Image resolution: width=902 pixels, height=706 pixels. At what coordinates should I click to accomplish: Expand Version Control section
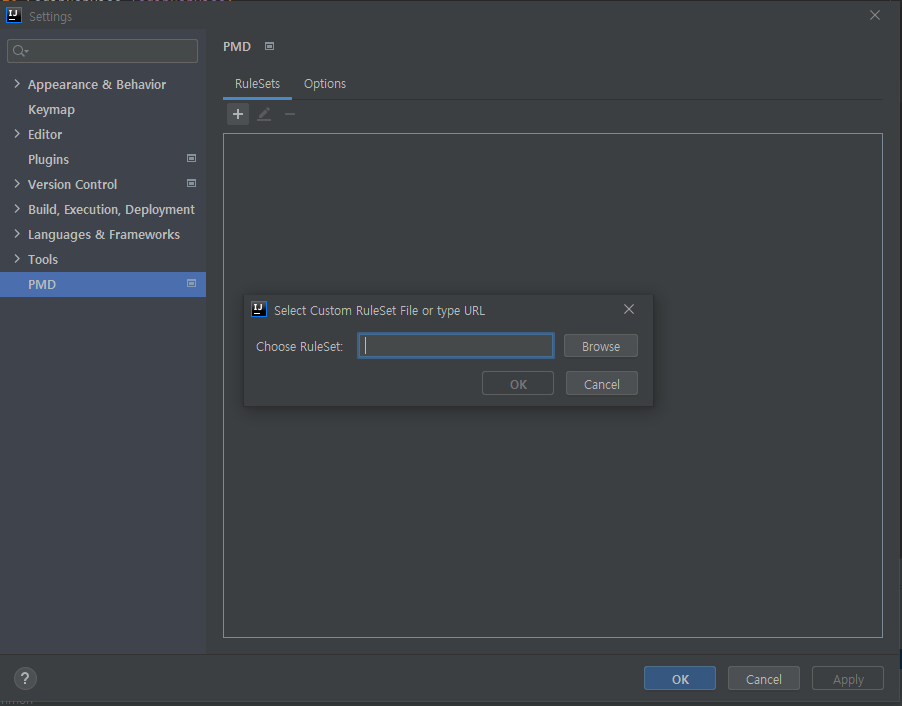17,184
